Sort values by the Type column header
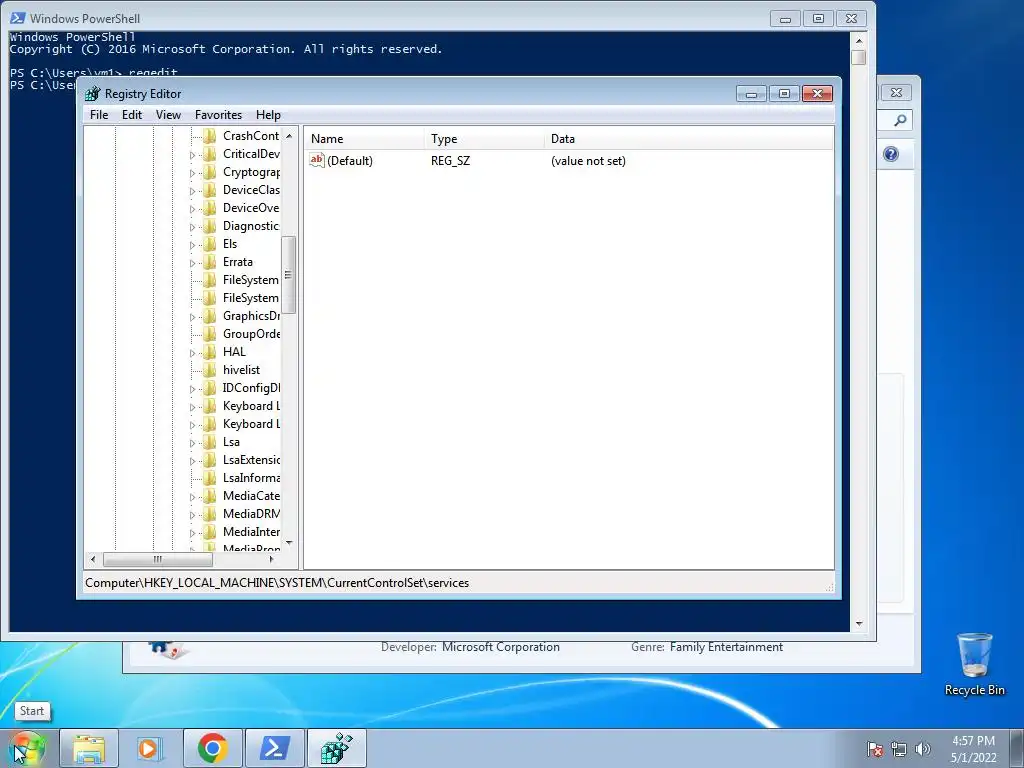Image resolution: width=1024 pixels, height=768 pixels. pyautogui.click(x=484, y=138)
